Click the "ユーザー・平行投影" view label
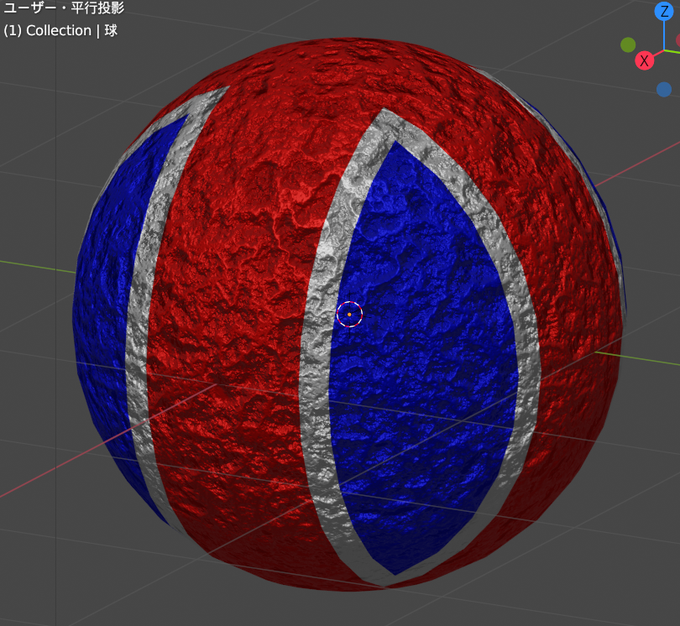680x626 pixels. click(64, 8)
